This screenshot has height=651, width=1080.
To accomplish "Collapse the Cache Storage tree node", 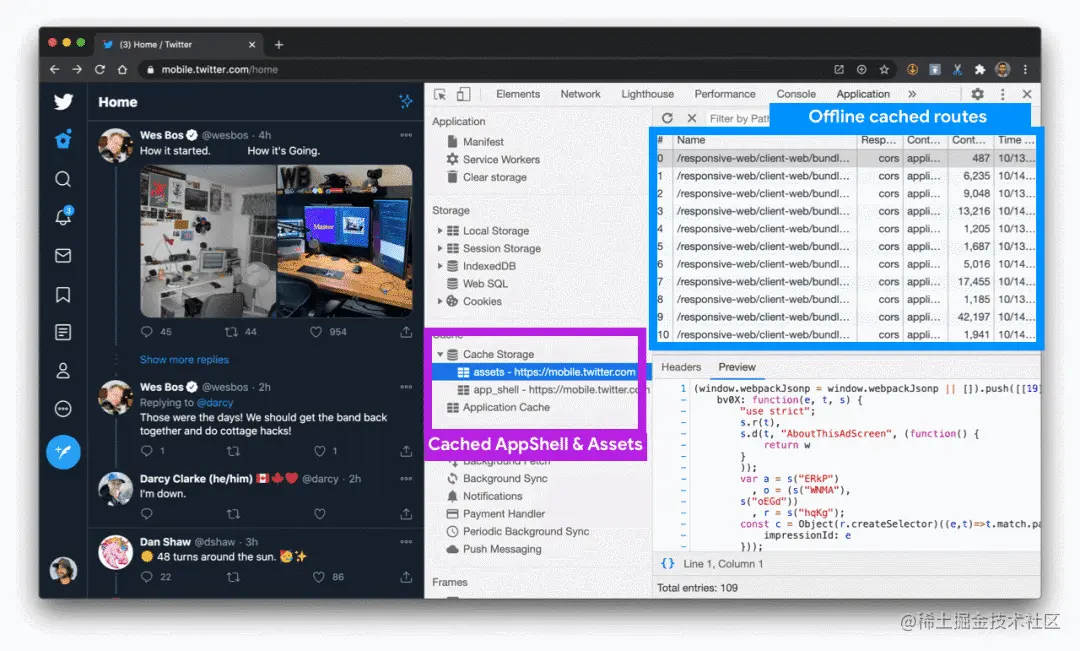I will point(439,354).
